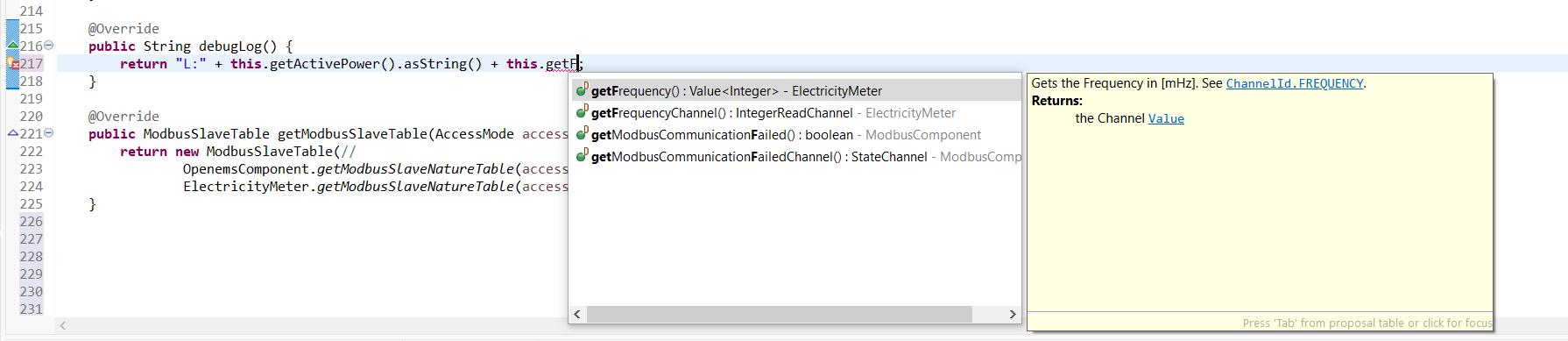This screenshot has width=1568, height=341.
Task: Click the override indicator triangle at line 221
Action: pos(12,133)
